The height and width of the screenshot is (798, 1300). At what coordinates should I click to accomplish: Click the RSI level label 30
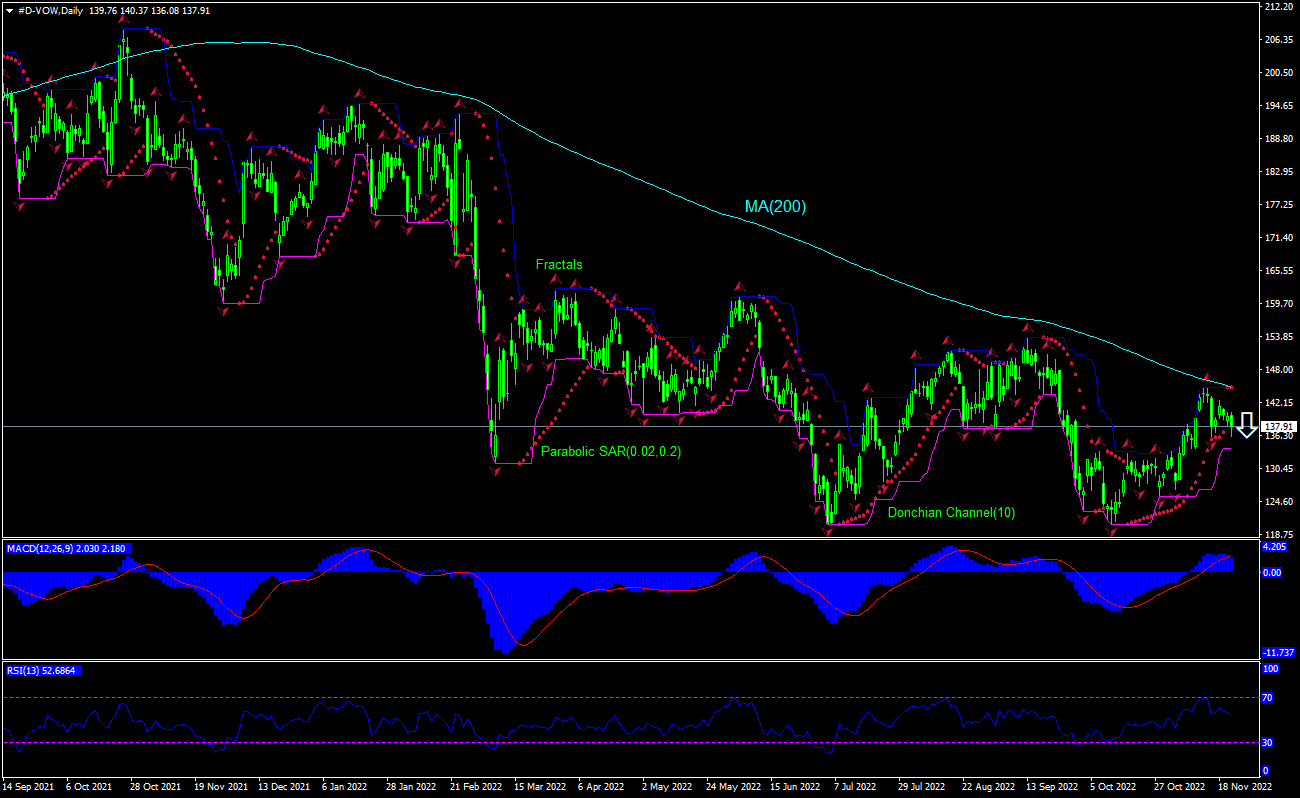click(1269, 742)
